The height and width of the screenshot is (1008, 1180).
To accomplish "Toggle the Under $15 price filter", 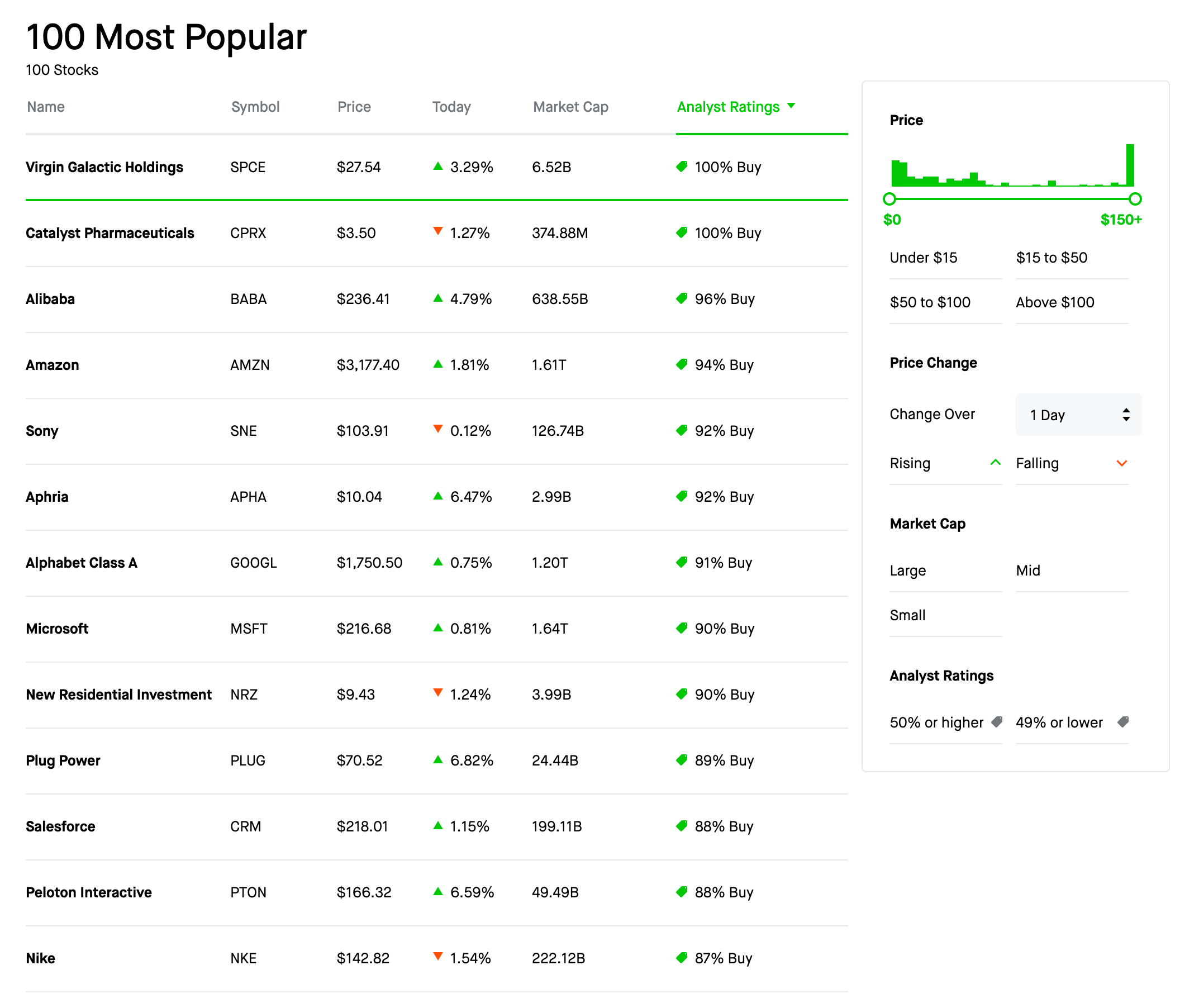I will (x=945, y=258).
